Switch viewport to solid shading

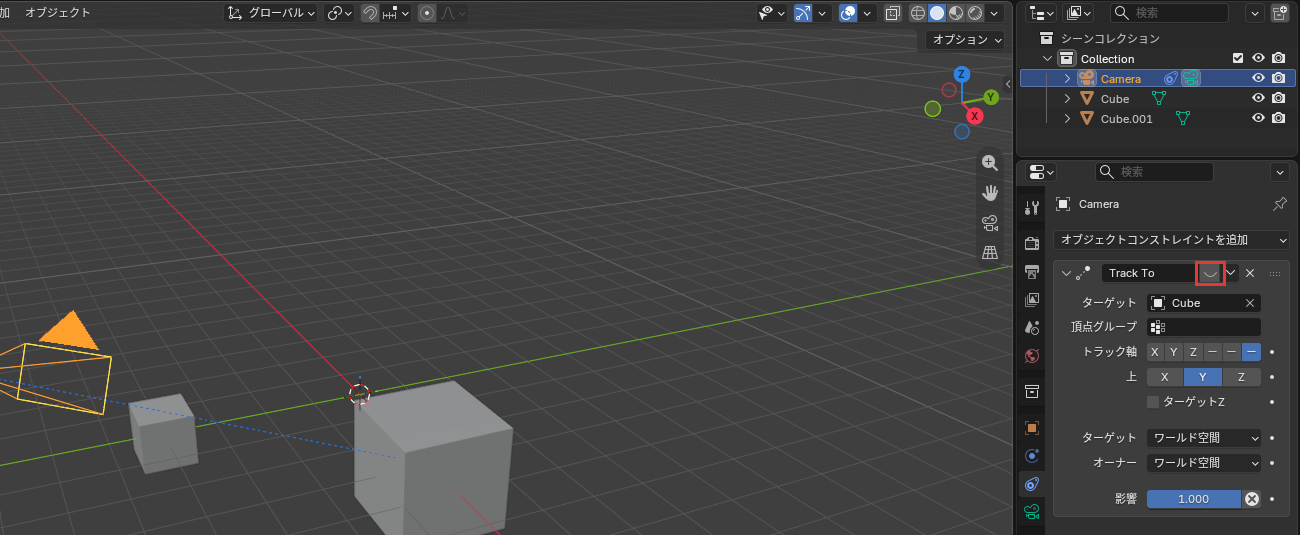pos(937,13)
